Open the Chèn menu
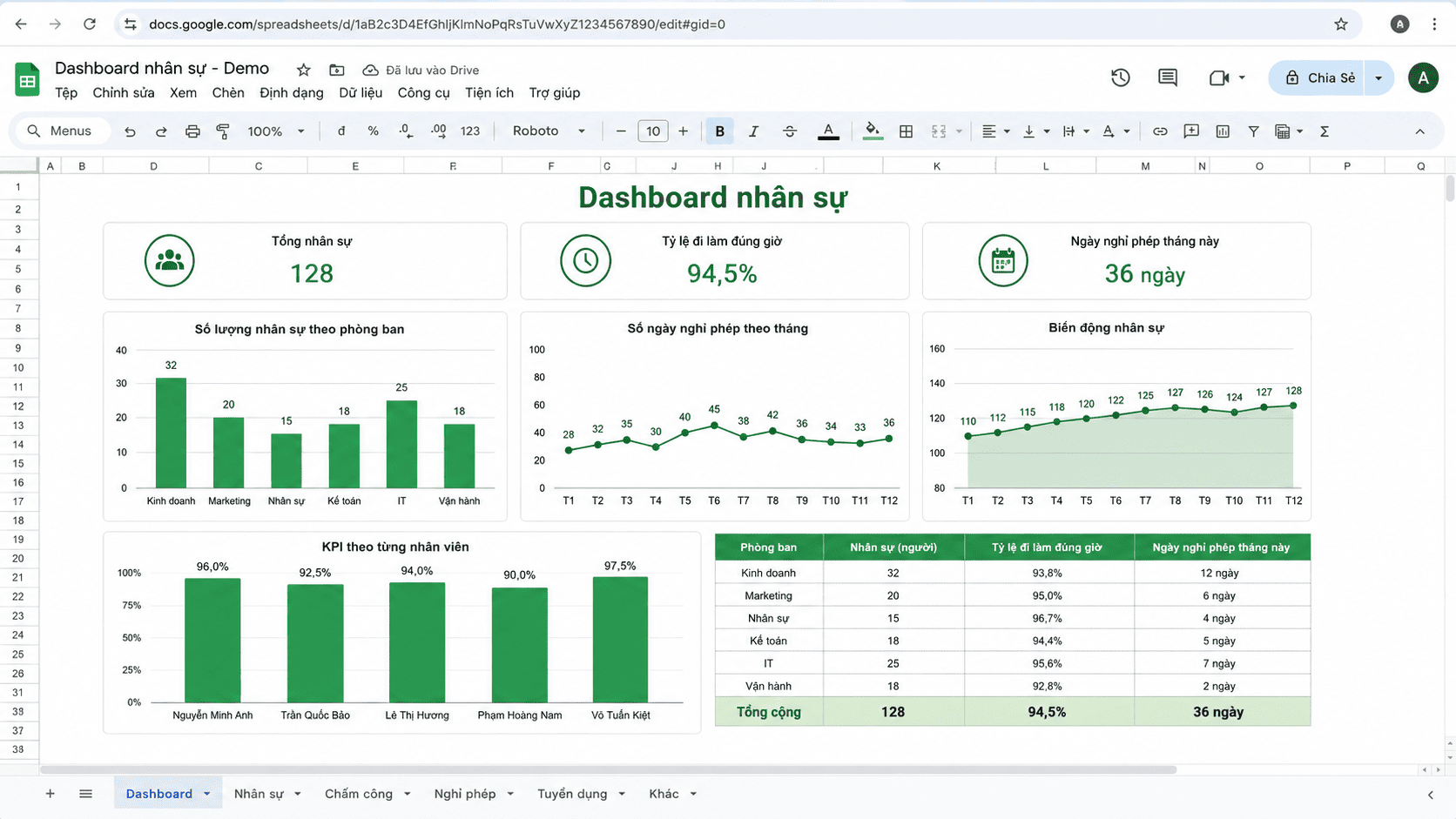The width and height of the screenshot is (1456, 819). click(x=228, y=93)
